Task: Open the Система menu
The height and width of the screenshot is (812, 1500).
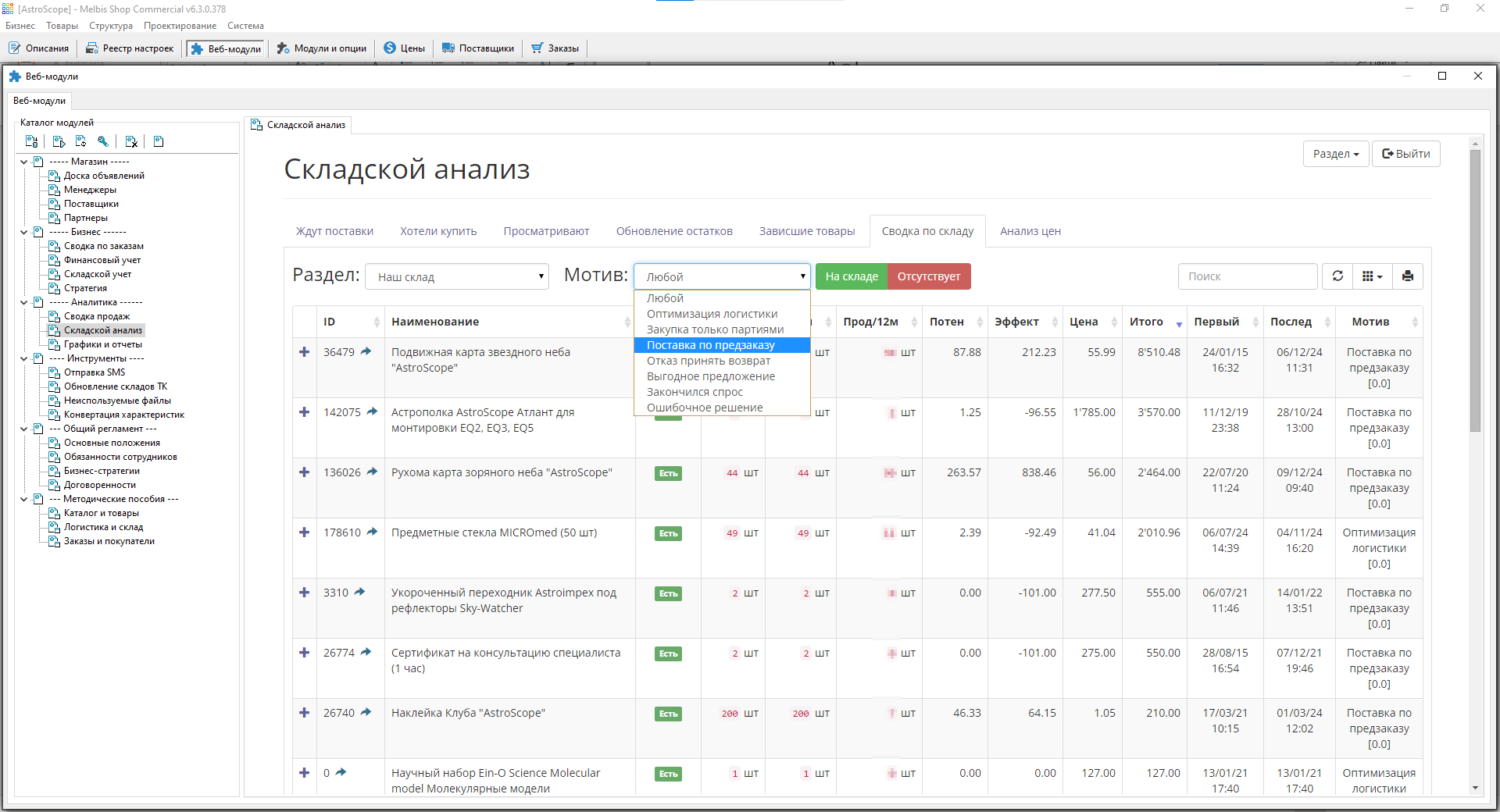Action: coord(245,26)
